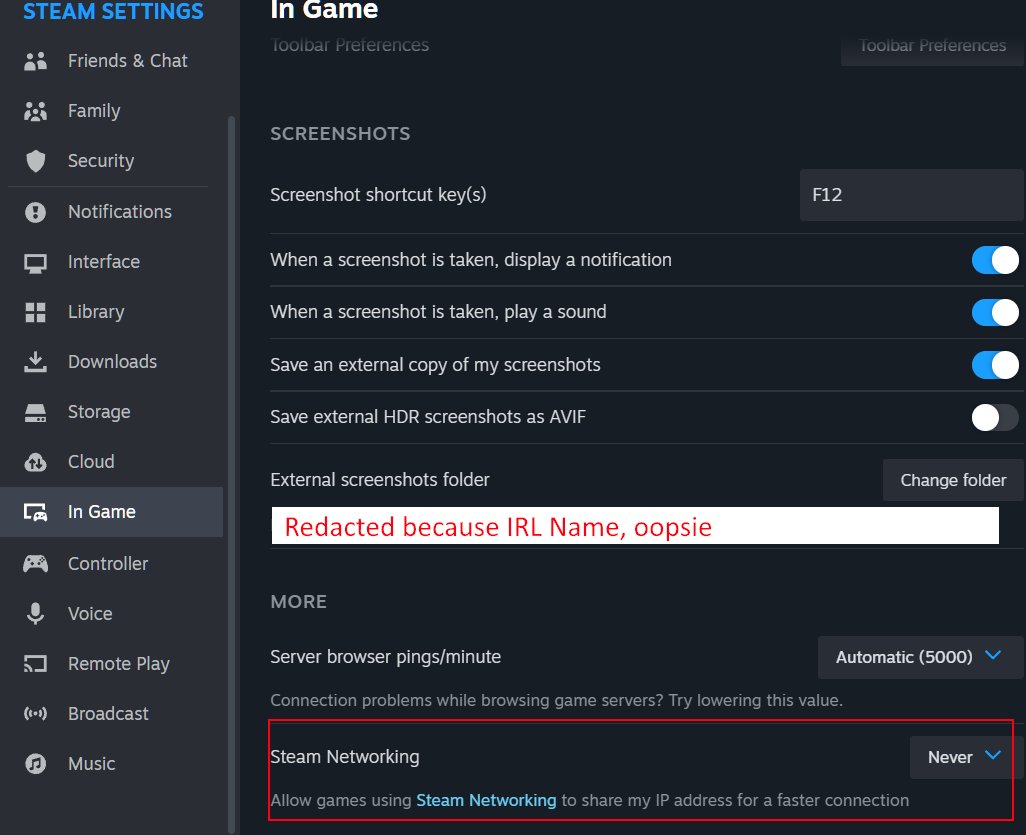This screenshot has height=835, width=1026.
Task: Go to Voice settings
Action: click(111, 614)
